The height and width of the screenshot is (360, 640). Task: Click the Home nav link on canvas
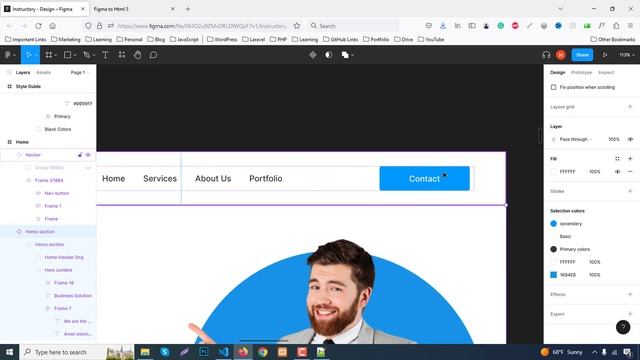[113, 178]
